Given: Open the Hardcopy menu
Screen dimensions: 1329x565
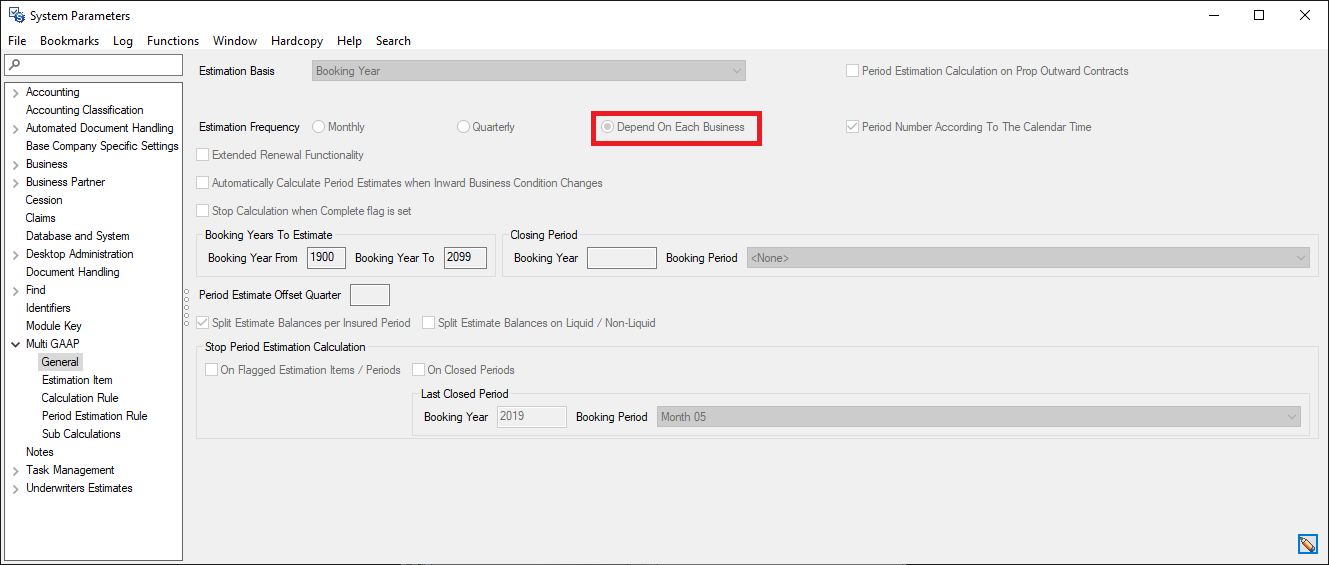Looking at the screenshot, I should [x=296, y=41].
